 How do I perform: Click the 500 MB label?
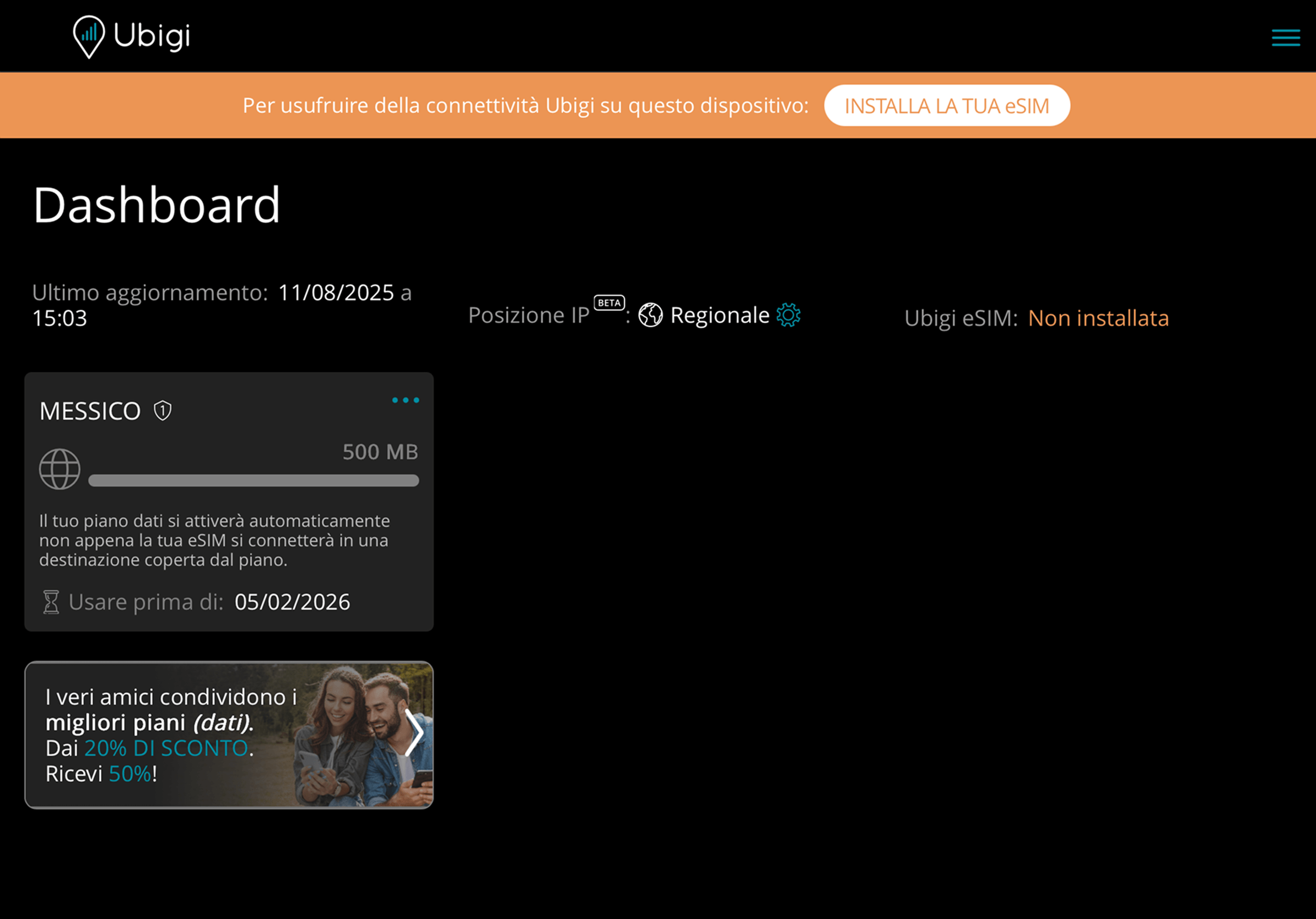pos(381,452)
